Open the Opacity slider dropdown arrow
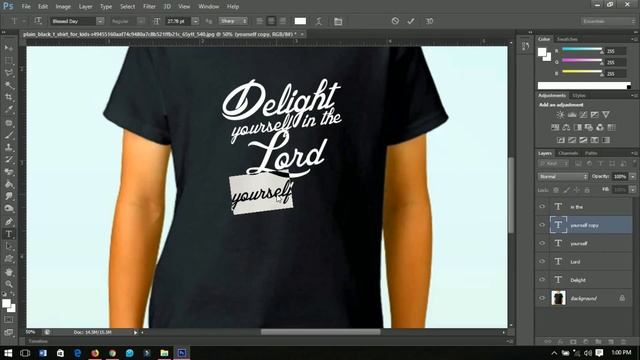 pos(633,176)
